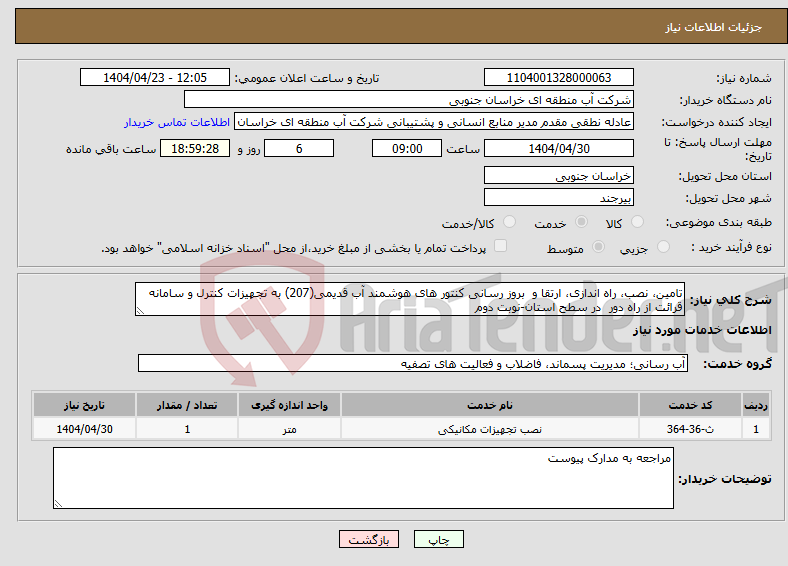Image resolution: width=788 pixels, height=566 pixels.
Task: Click the بازگشت back button
Action: (x=369, y=539)
